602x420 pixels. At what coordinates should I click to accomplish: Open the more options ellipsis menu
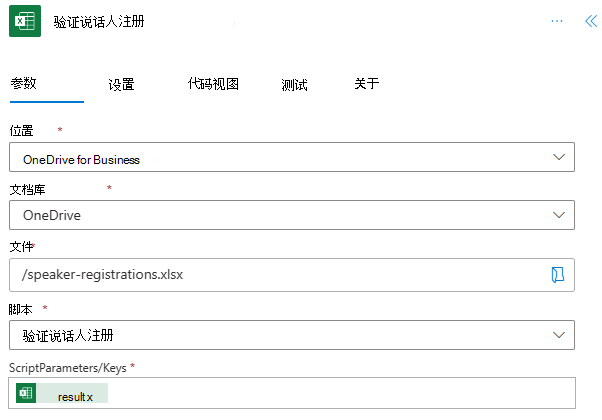pyautogui.click(x=557, y=21)
